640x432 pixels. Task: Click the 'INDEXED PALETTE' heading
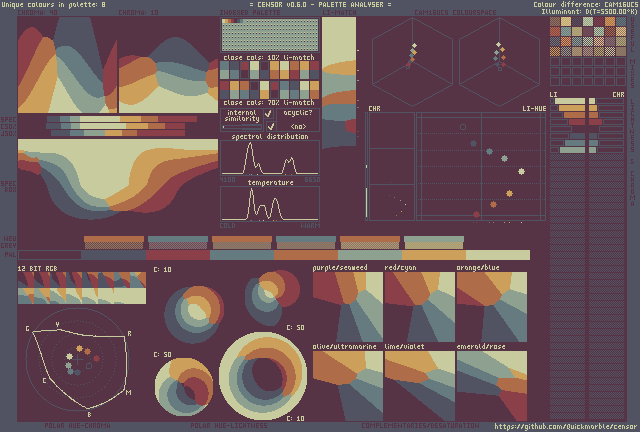click(x=250, y=13)
